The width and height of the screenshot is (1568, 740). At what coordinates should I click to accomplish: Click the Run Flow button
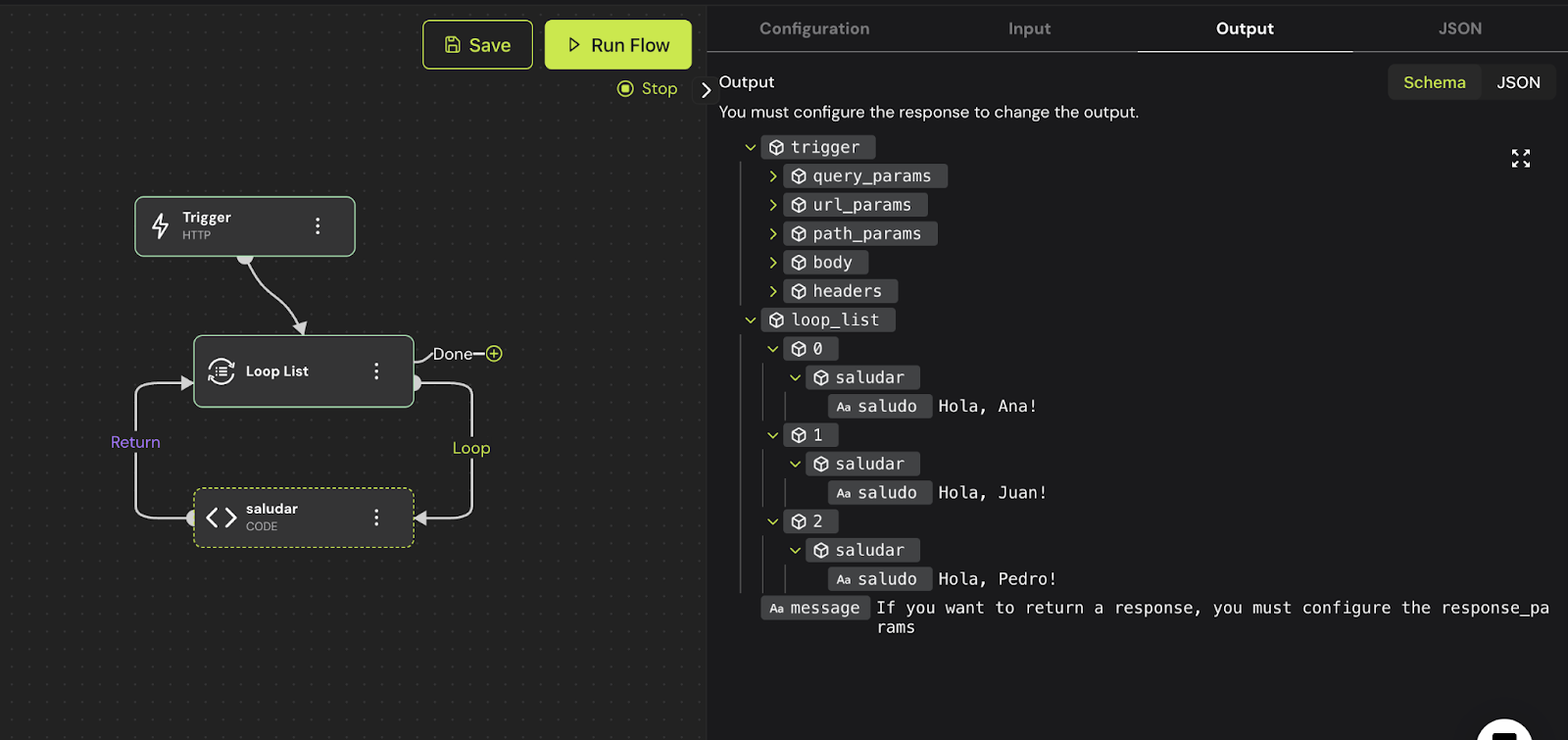pyautogui.click(x=618, y=45)
